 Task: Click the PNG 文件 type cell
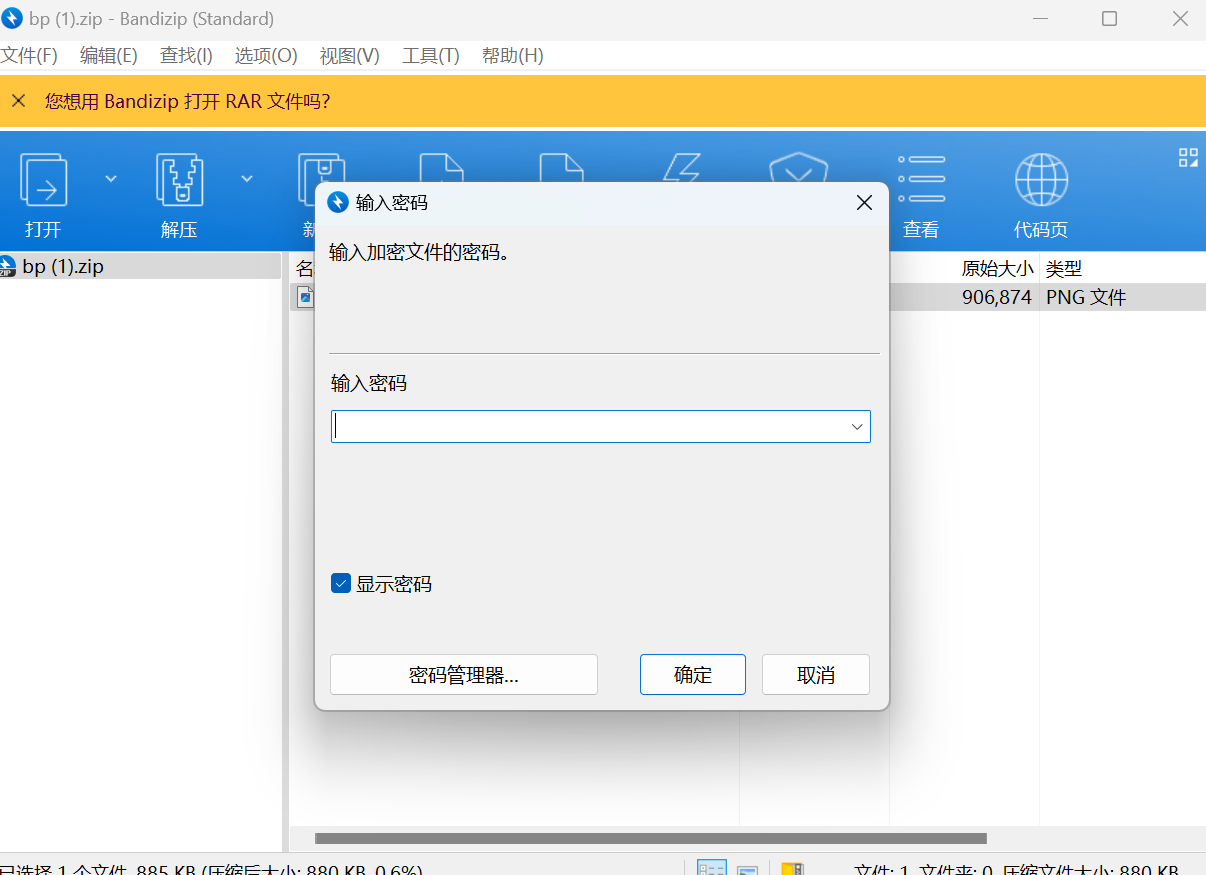pos(1086,297)
